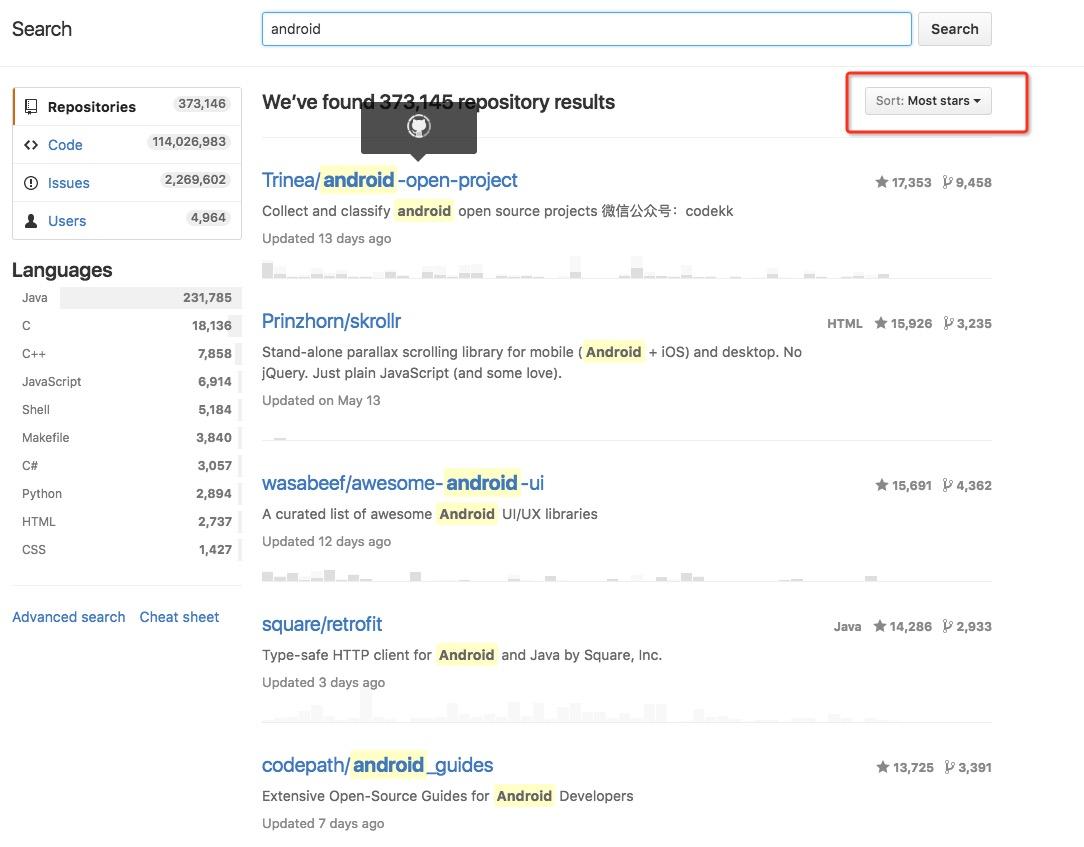Click the Updated 13 days ago text
1084x847 pixels.
(326, 238)
